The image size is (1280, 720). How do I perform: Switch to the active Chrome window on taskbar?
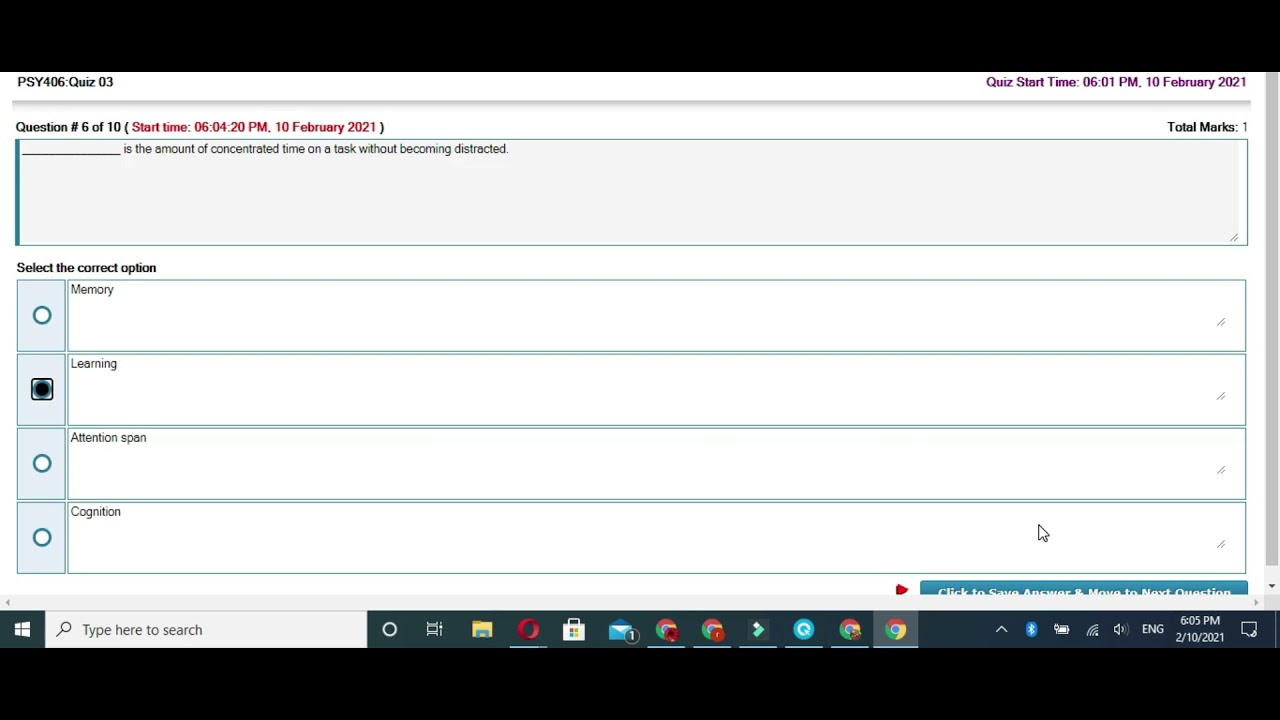point(896,630)
